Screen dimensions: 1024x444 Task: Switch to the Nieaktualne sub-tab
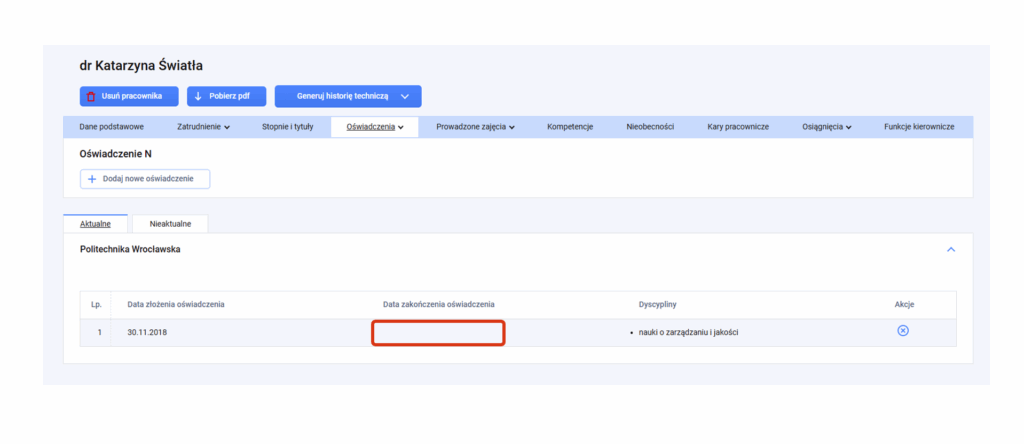pos(170,224)
